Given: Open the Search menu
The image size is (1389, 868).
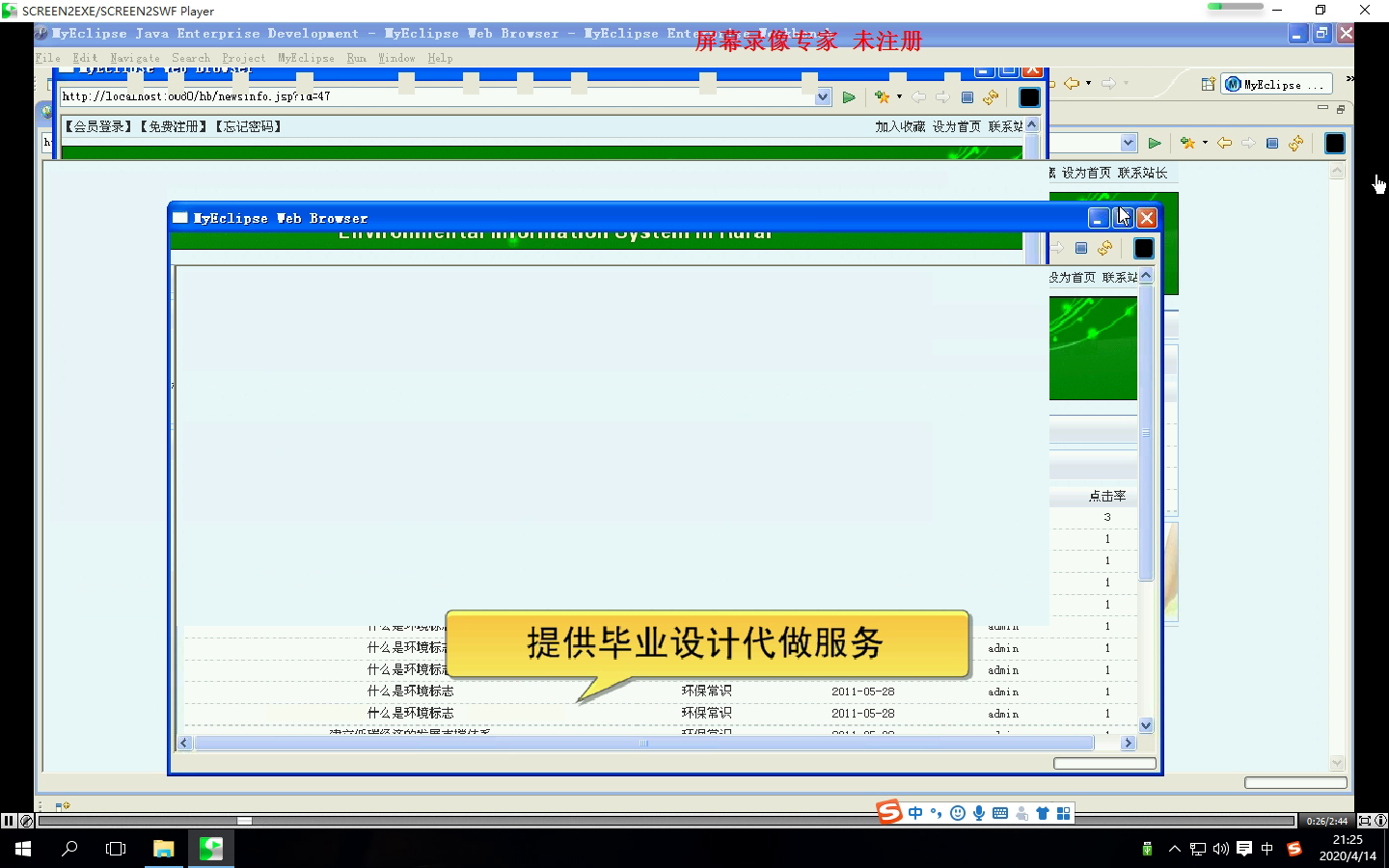Looking at the screenshot, I should click(191, 58).
